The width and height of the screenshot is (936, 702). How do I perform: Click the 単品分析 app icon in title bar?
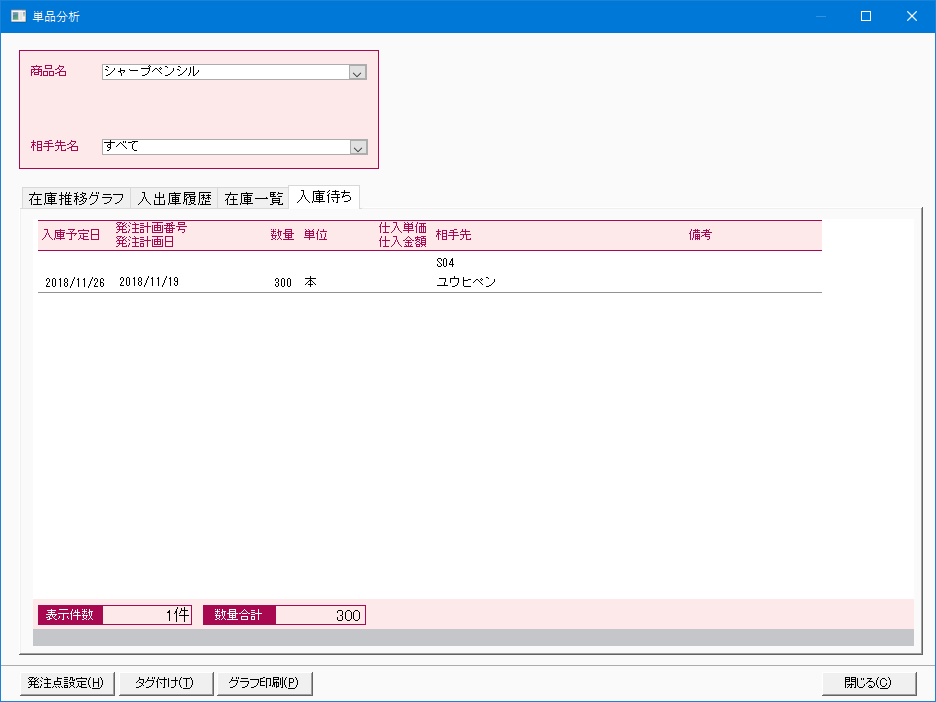18,16
